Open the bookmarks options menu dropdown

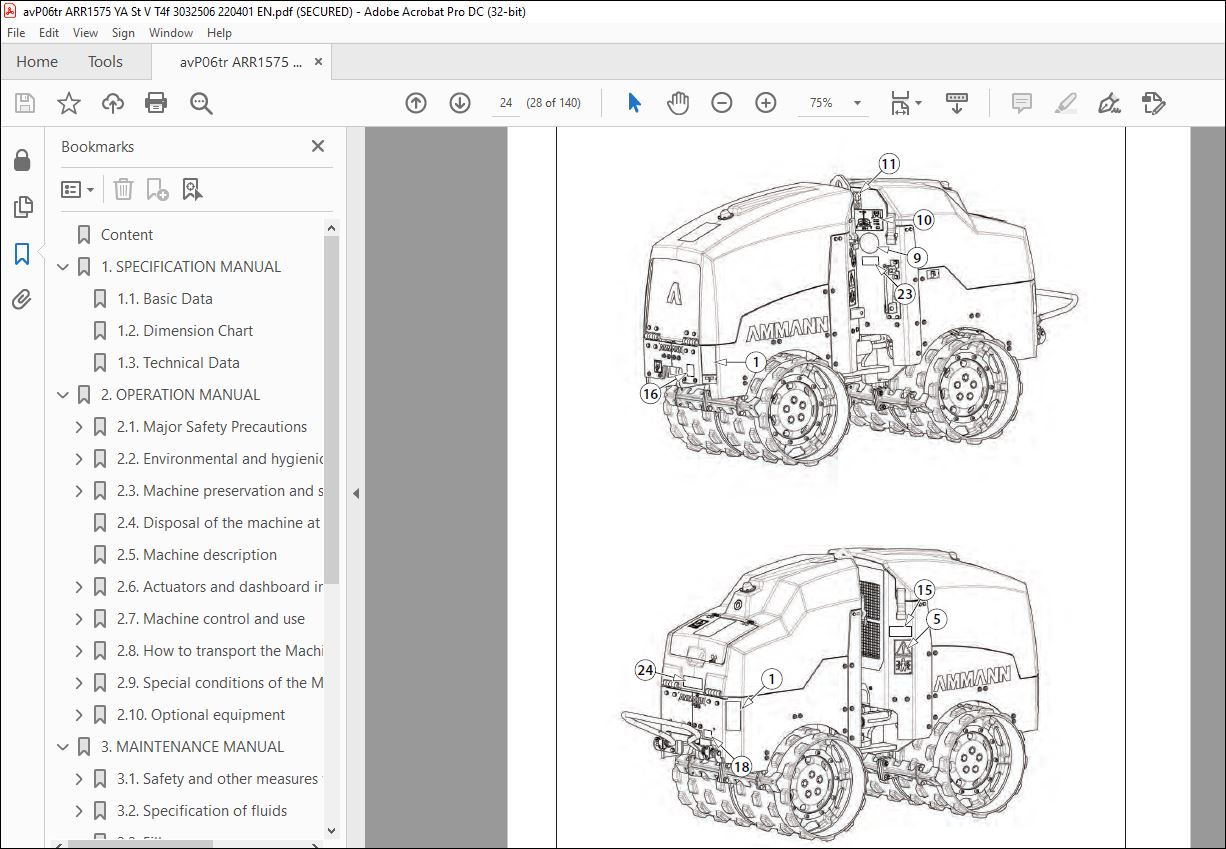coord(77,189)
